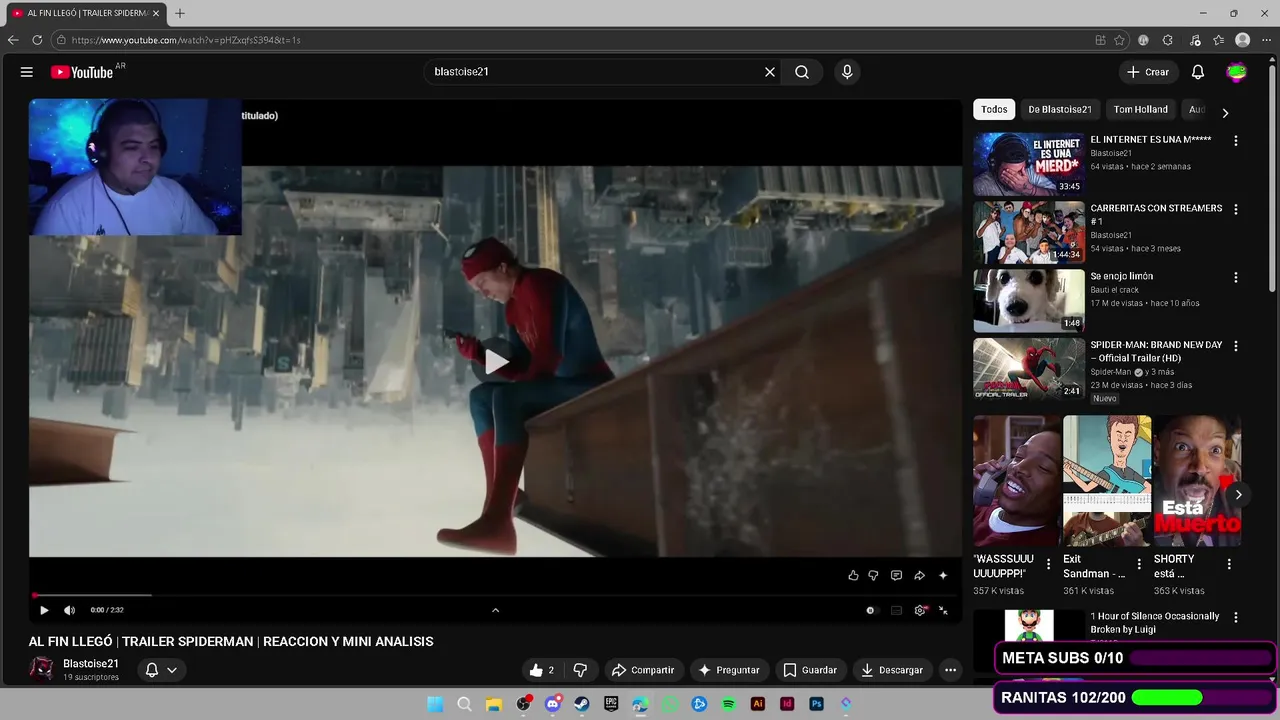Click the Crear button
The height and width of the screenshot is (720, 1280).
pos(1147,72)
